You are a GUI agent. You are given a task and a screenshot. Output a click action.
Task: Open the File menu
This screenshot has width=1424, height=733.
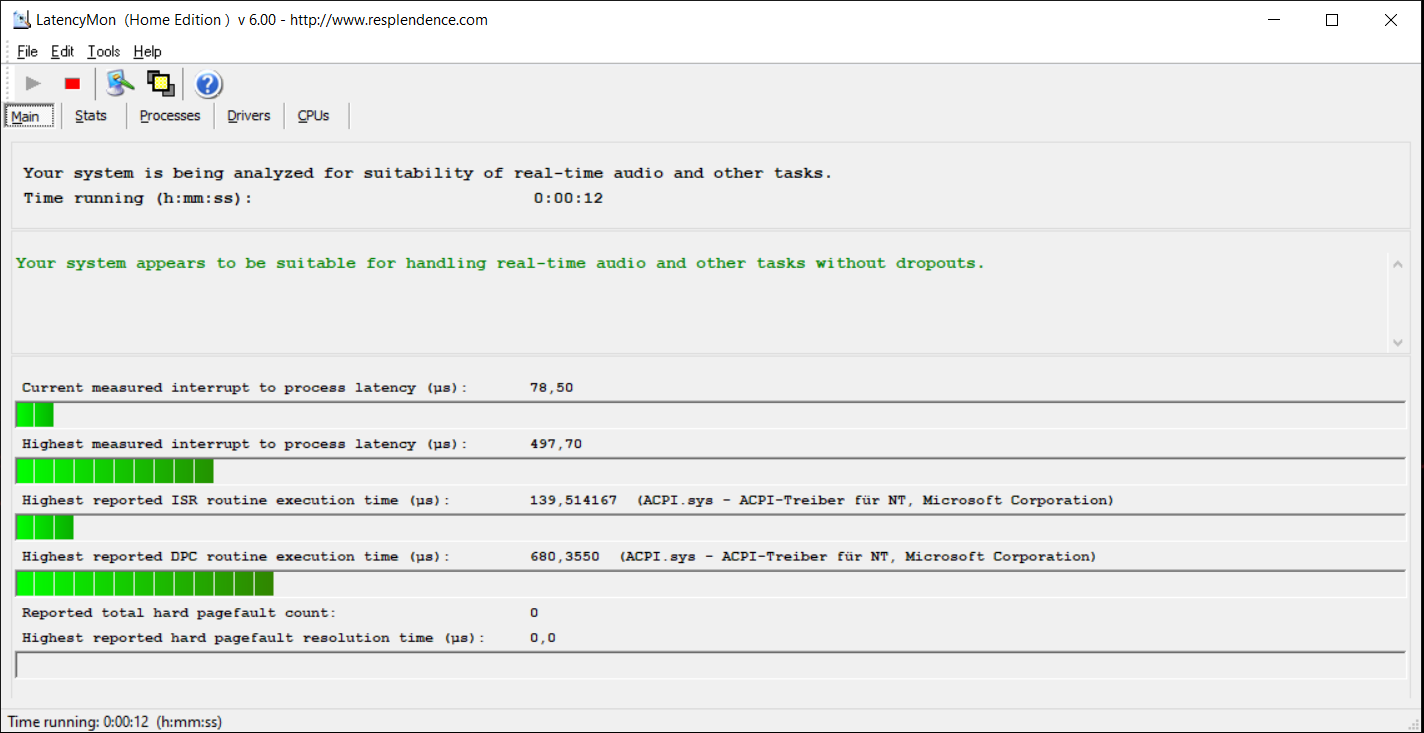point(27,52)
